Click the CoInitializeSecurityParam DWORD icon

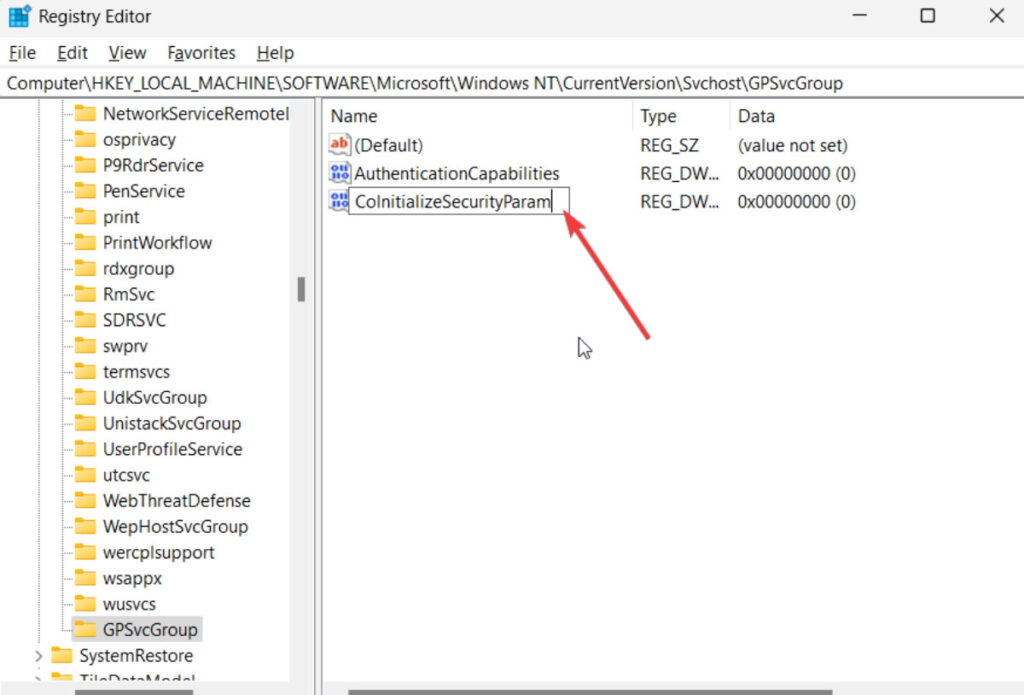340,201
